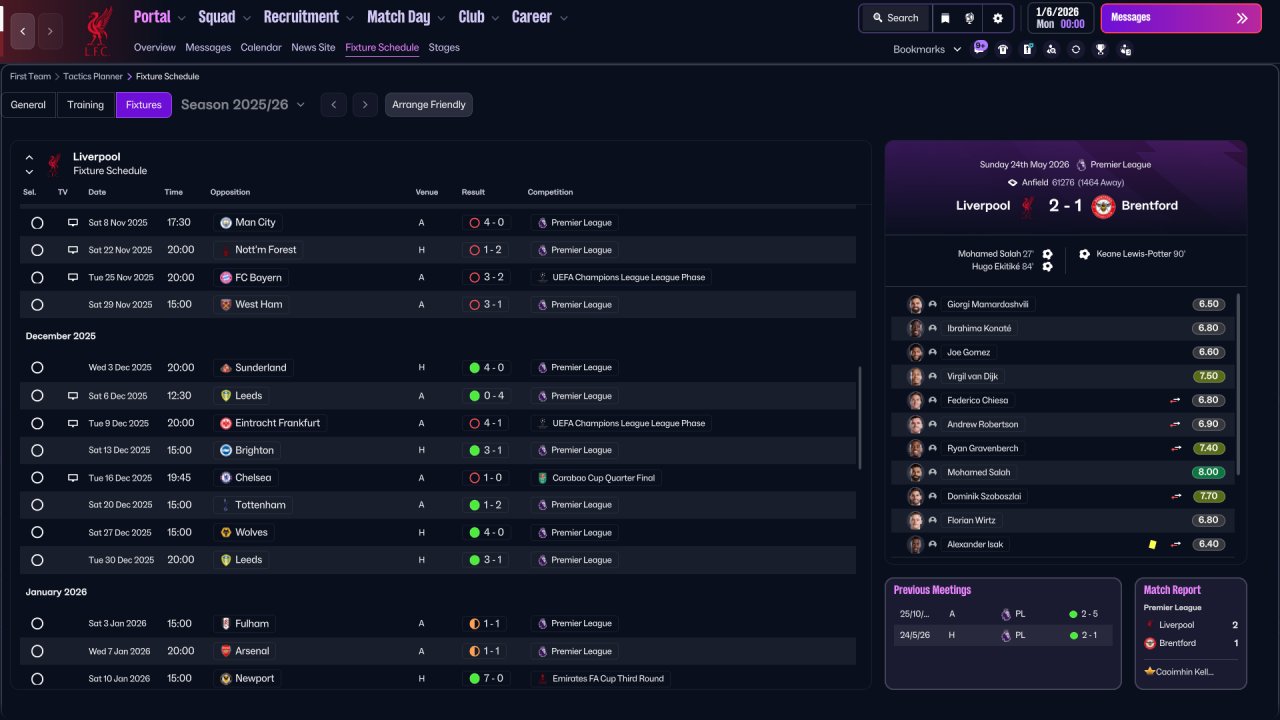Open the Stages sub-tab
Screen dimensions: 1280x720
point(444,48)
